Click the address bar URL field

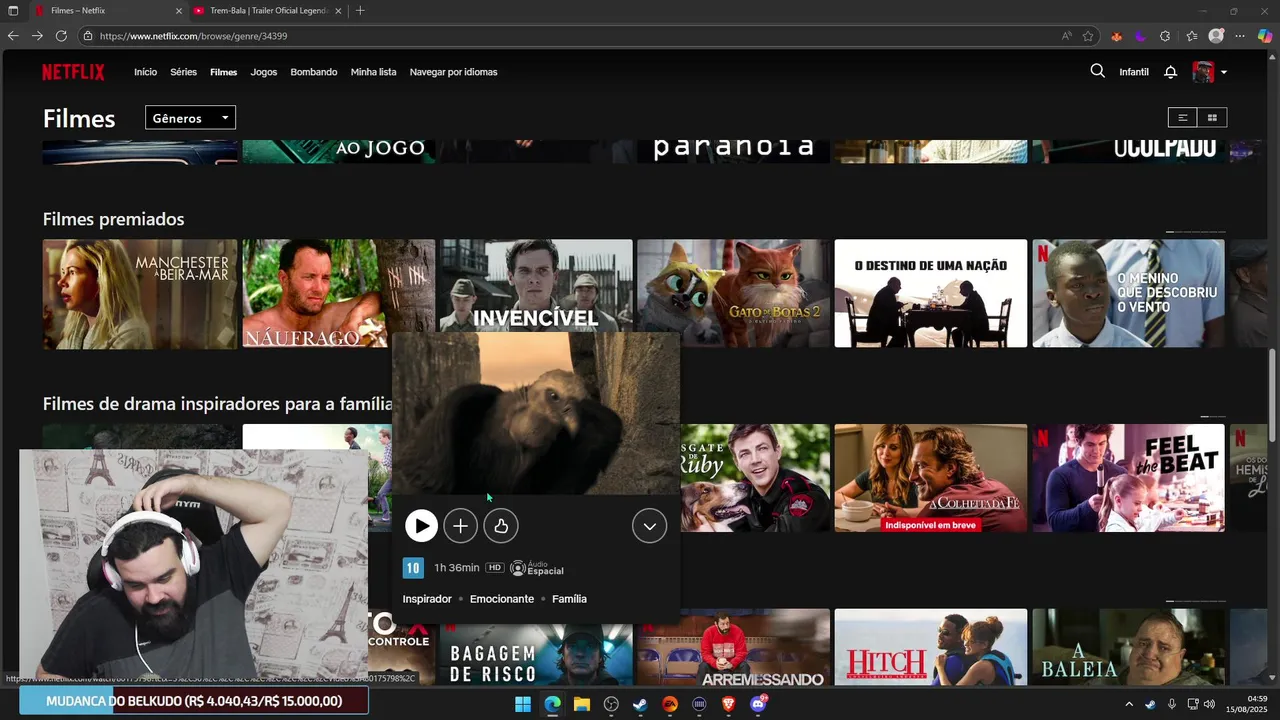pos(570,36)
